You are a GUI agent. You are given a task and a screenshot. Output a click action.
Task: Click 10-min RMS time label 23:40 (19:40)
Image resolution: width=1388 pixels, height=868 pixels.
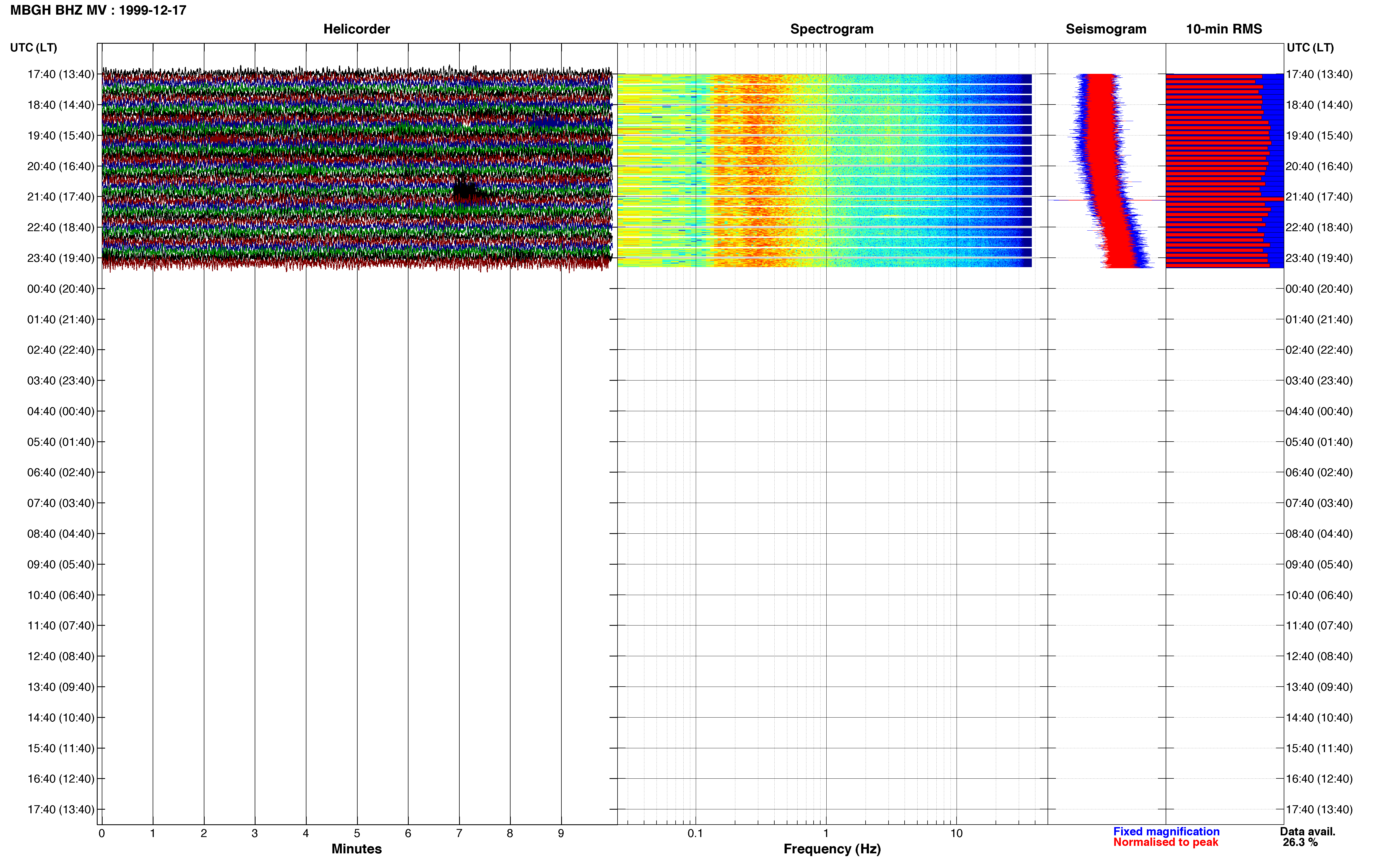tap(1319, 258)
